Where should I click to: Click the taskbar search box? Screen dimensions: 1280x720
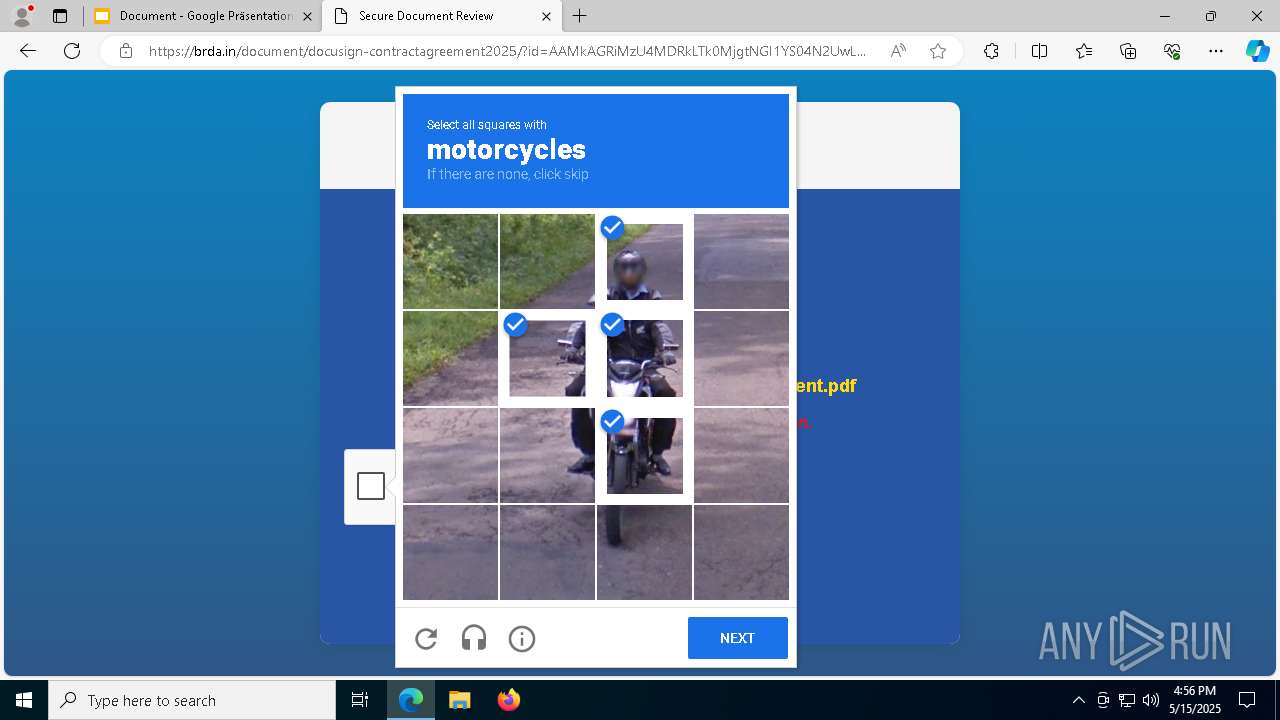coord(192,700)
